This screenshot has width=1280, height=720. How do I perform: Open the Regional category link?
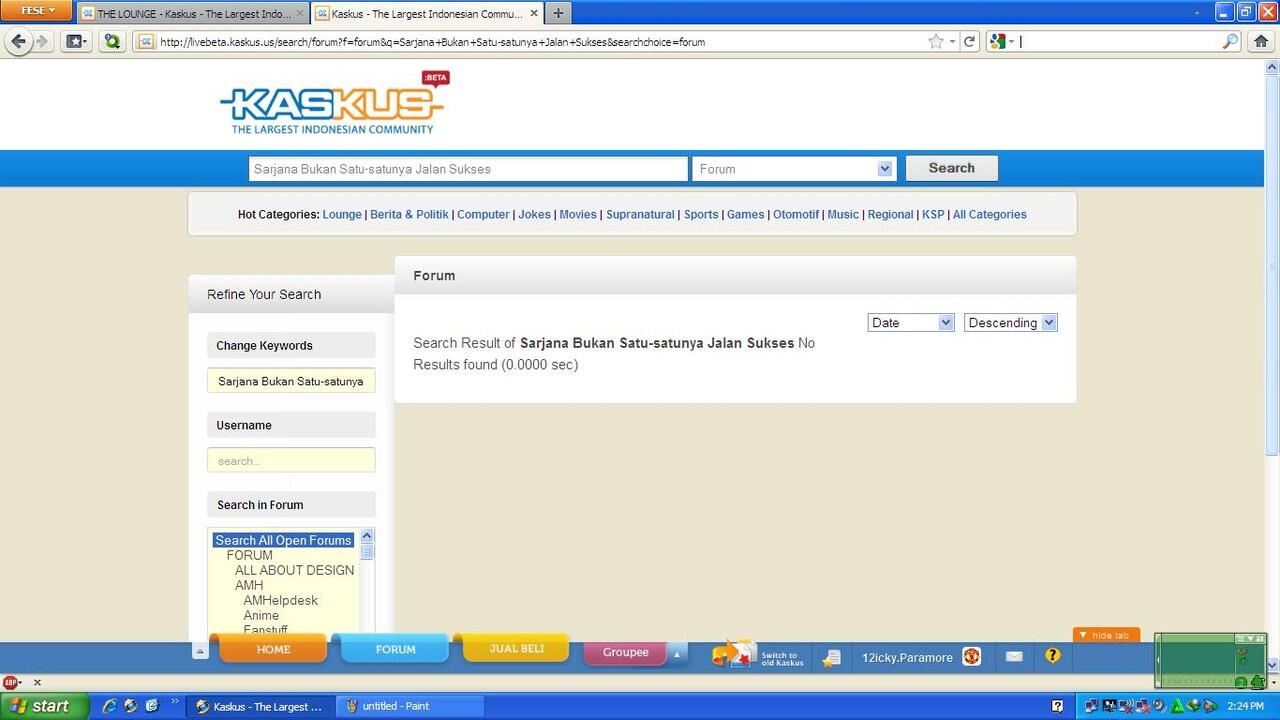890,214
